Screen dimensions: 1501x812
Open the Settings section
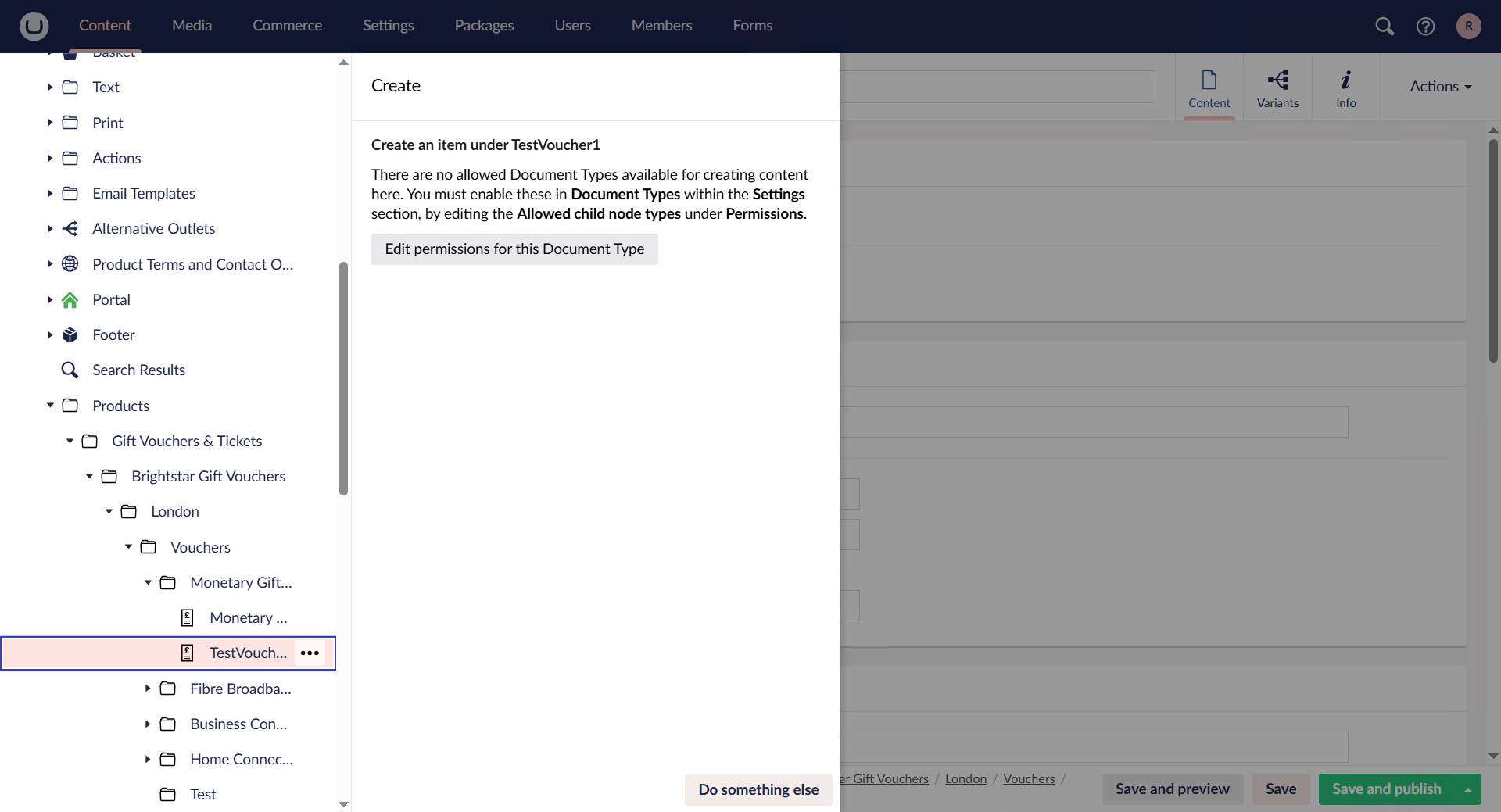point(389,25)
